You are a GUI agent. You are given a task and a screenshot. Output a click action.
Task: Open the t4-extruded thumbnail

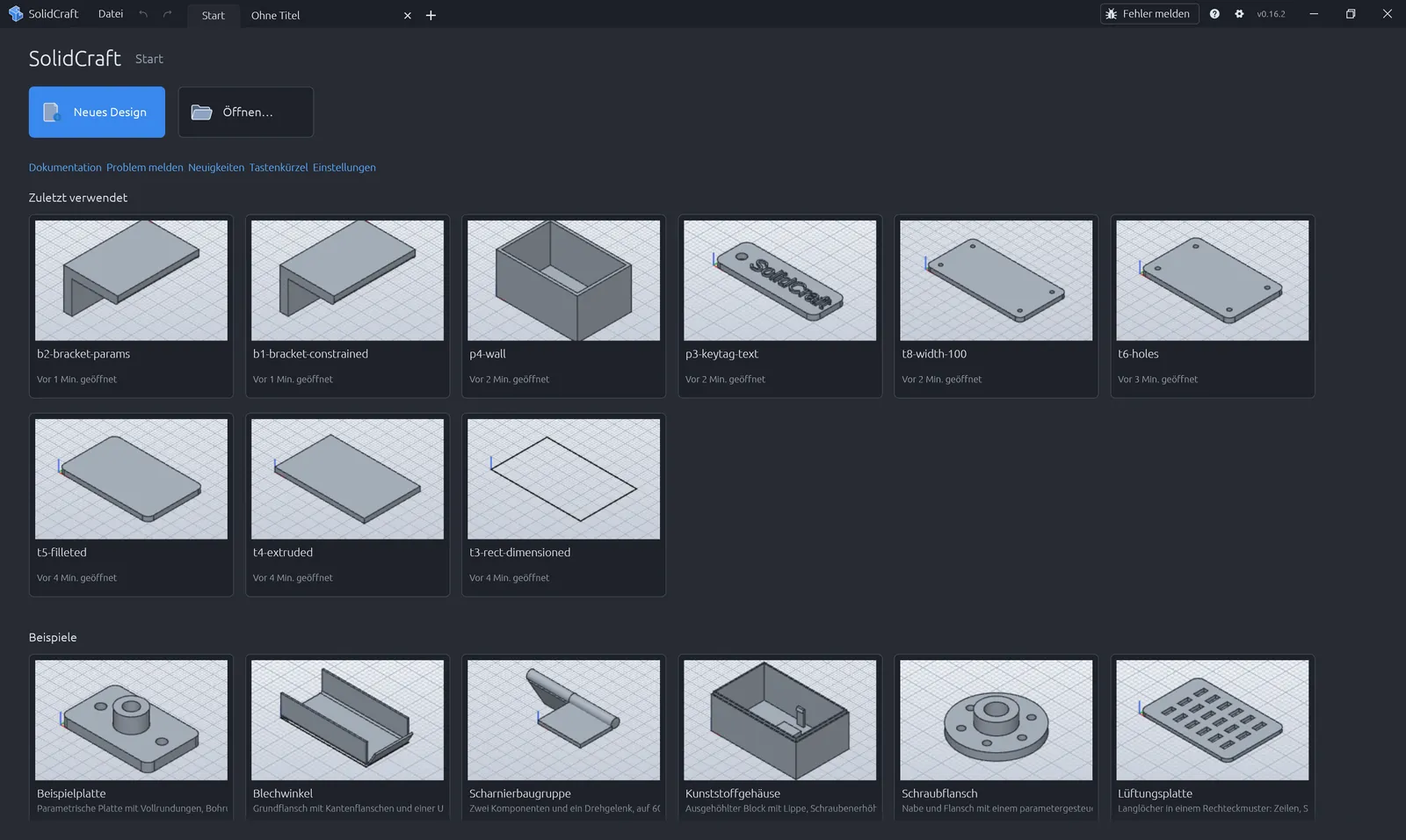(x=347, y=479)
